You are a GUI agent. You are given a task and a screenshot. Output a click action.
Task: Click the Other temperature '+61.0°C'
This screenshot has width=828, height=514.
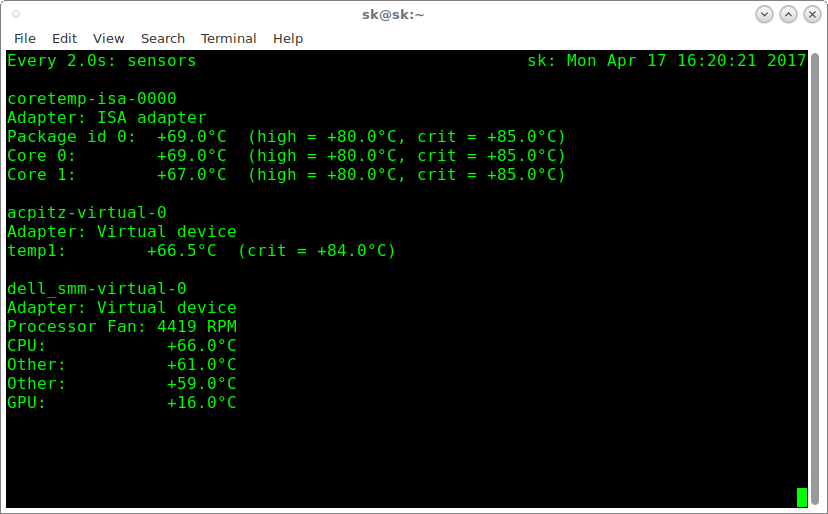202,365
